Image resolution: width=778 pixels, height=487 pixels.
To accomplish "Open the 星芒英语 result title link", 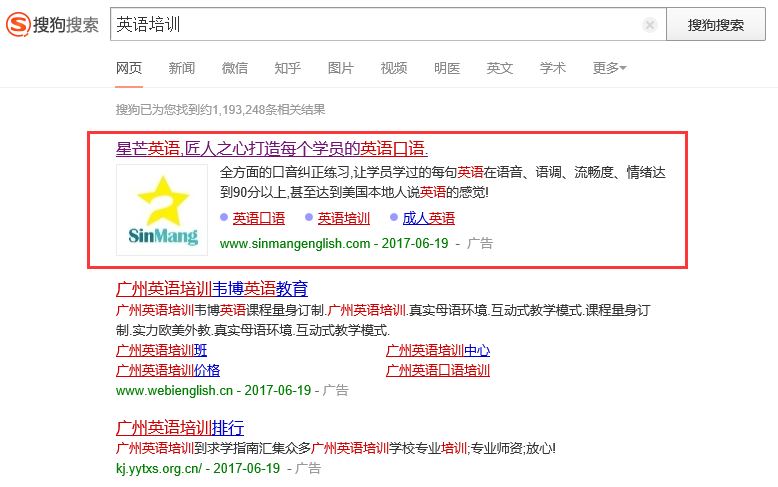I will click(272, 148).
